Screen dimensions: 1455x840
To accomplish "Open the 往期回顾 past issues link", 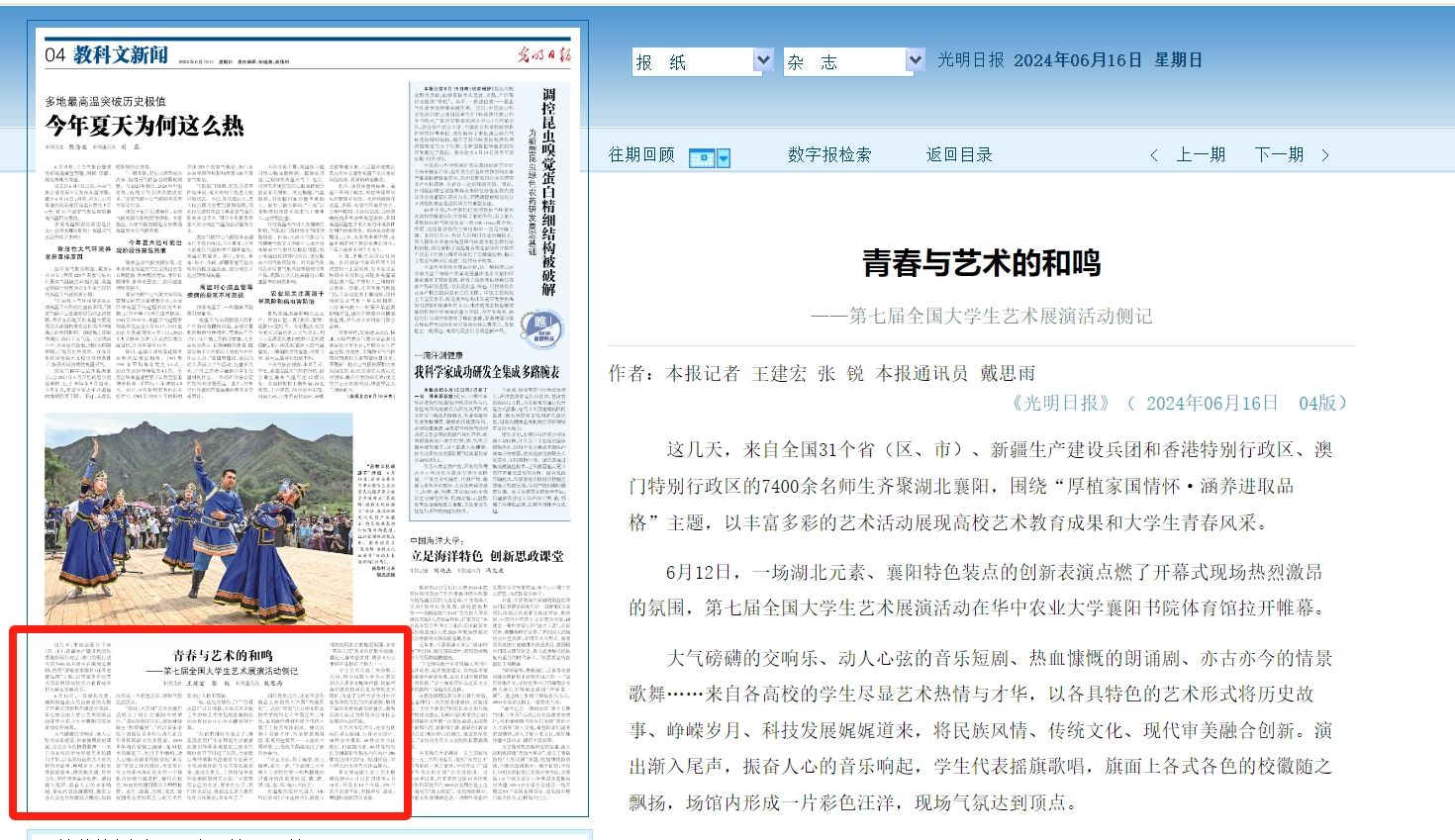I will tap(641, 155).
